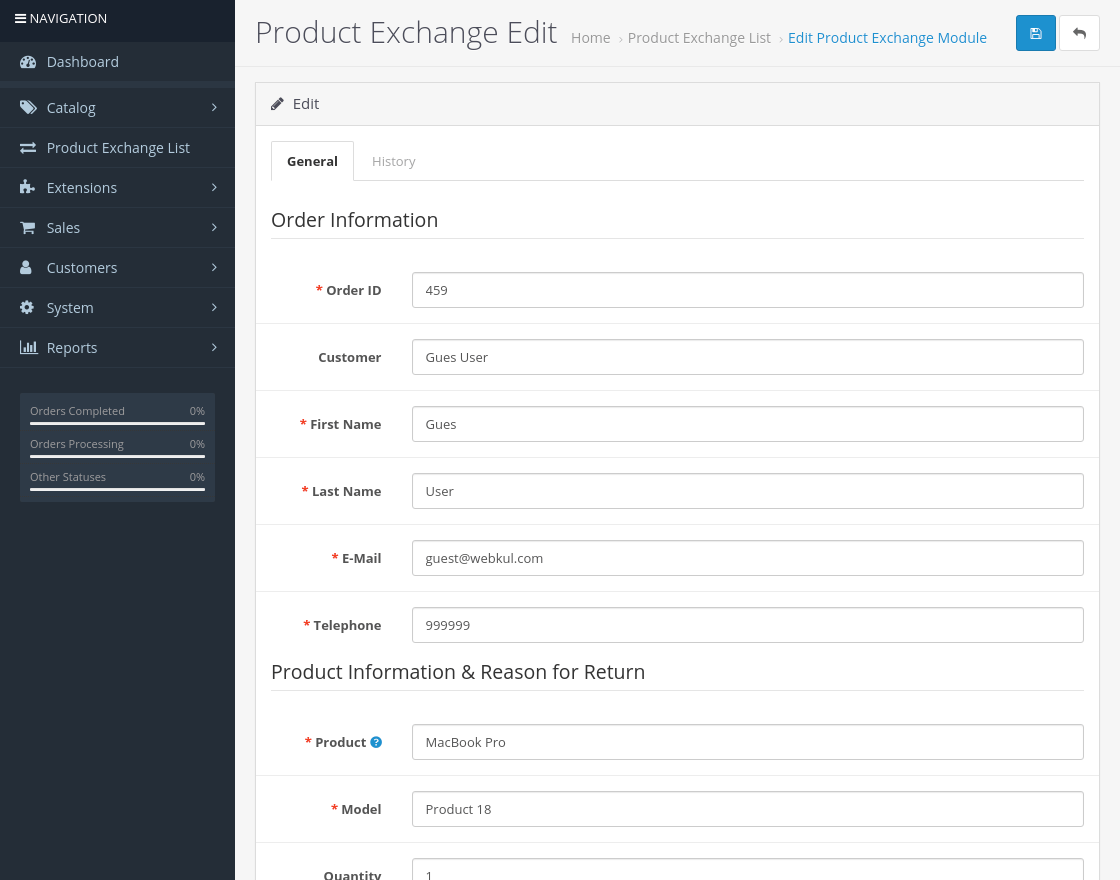Viewport: 1120px width, 880px height.
Task: Open Product Exchange List breadcrumb link
Action: tap(699, 38)
